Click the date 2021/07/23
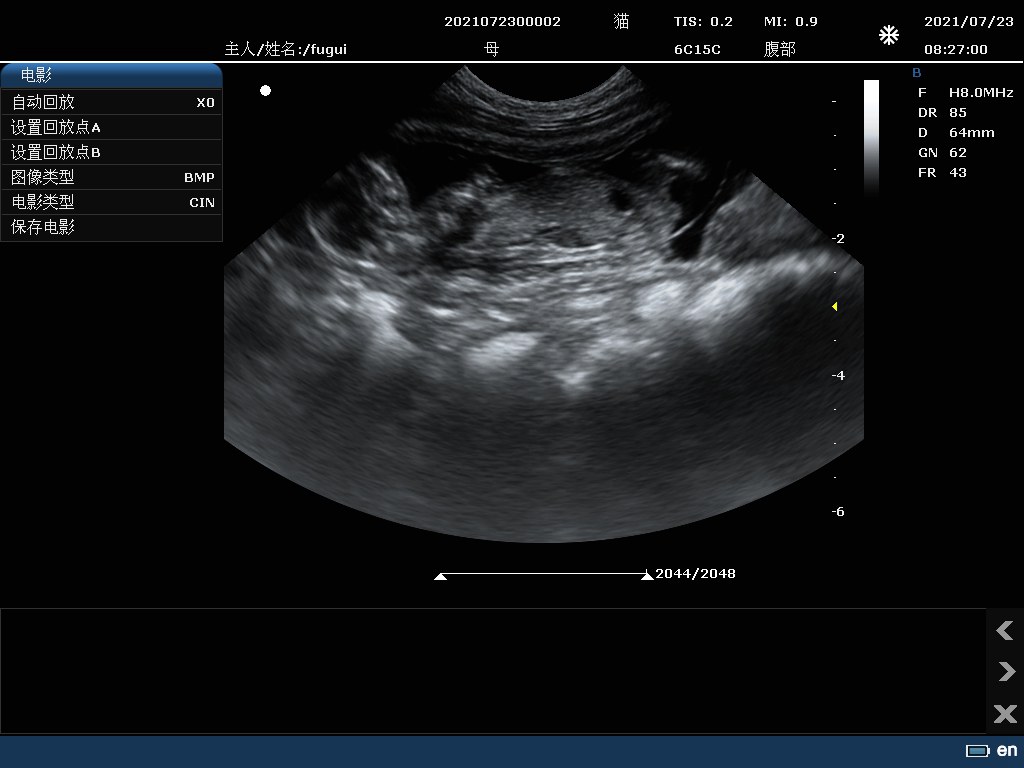Image resolution: width=1024 pixels, height=768 pixels. click(968, 22)
